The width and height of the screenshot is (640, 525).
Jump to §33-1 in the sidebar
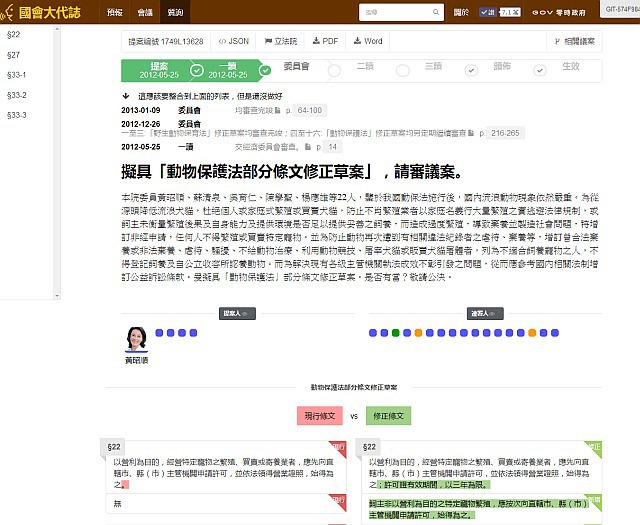tap(17, 75)
